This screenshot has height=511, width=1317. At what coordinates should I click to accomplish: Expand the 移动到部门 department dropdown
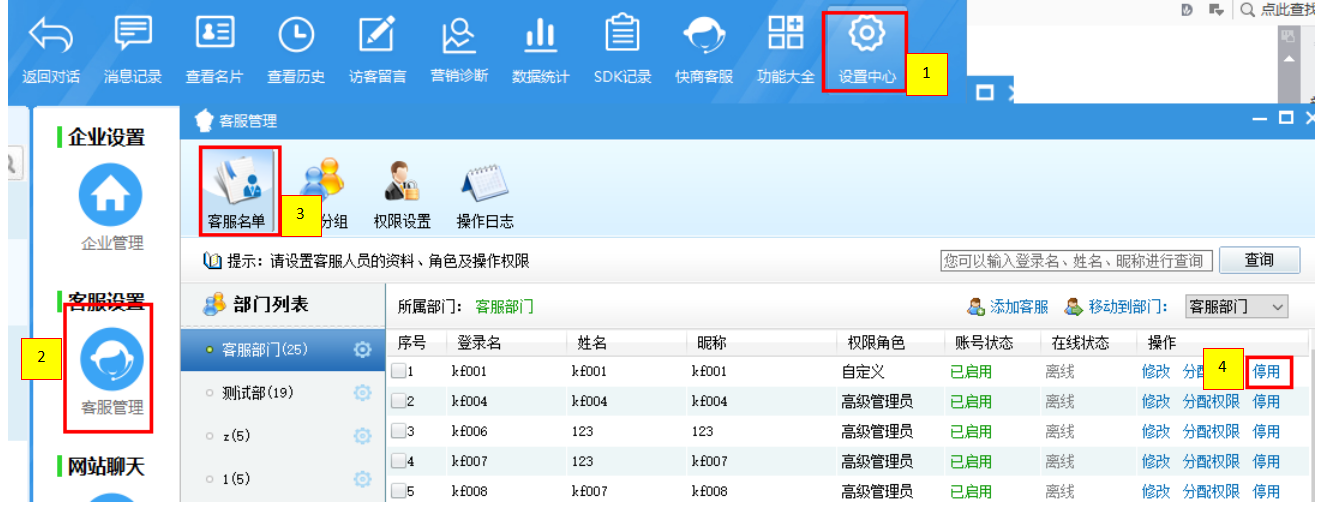pos(1236,307)
